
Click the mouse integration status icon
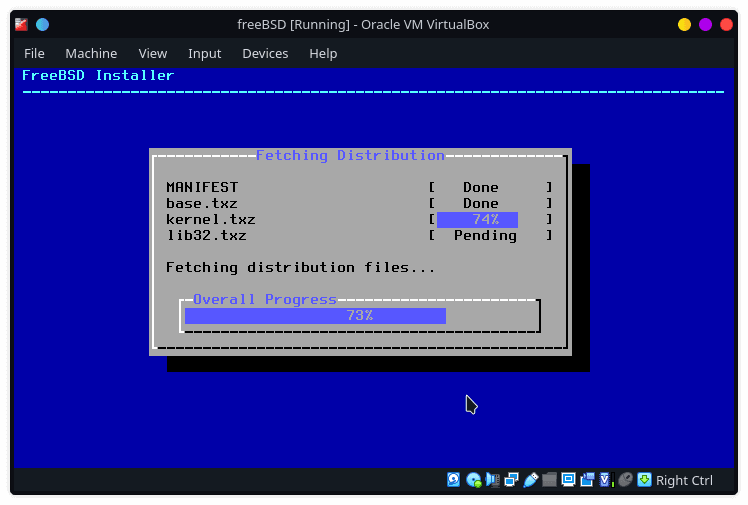625,479
